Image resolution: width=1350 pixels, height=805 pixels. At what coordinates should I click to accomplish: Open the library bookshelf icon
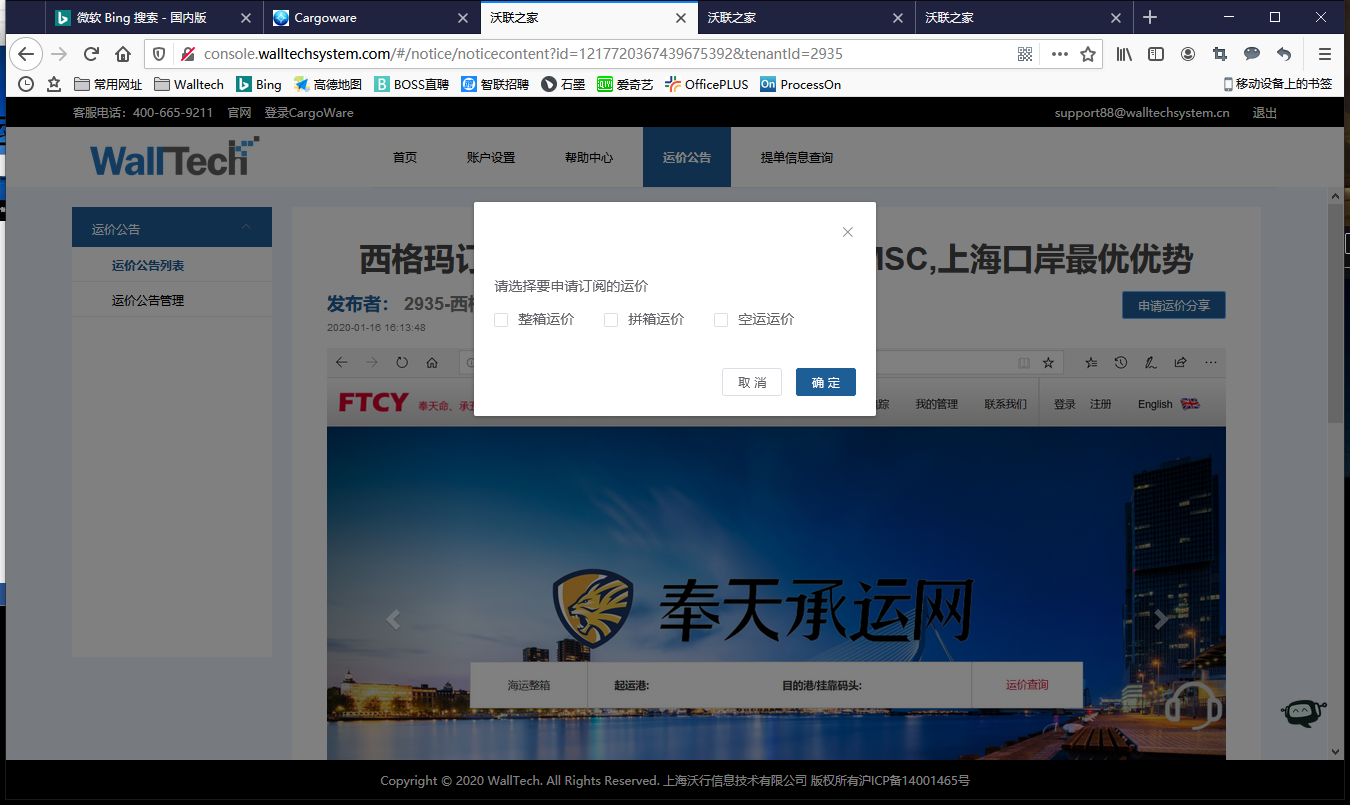(x=1125, y=54)
